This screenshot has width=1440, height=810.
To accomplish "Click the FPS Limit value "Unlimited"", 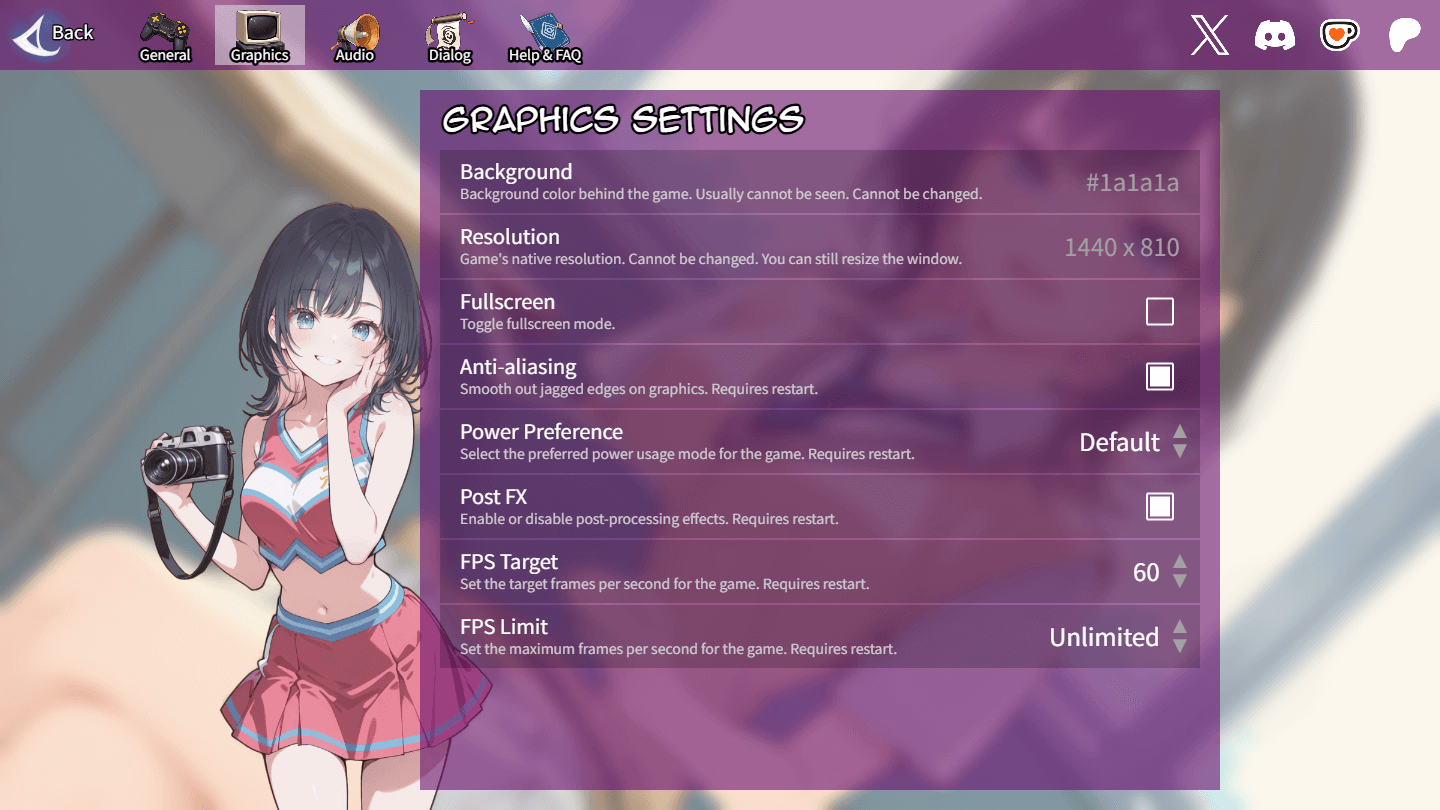I will pos(1104,637).
